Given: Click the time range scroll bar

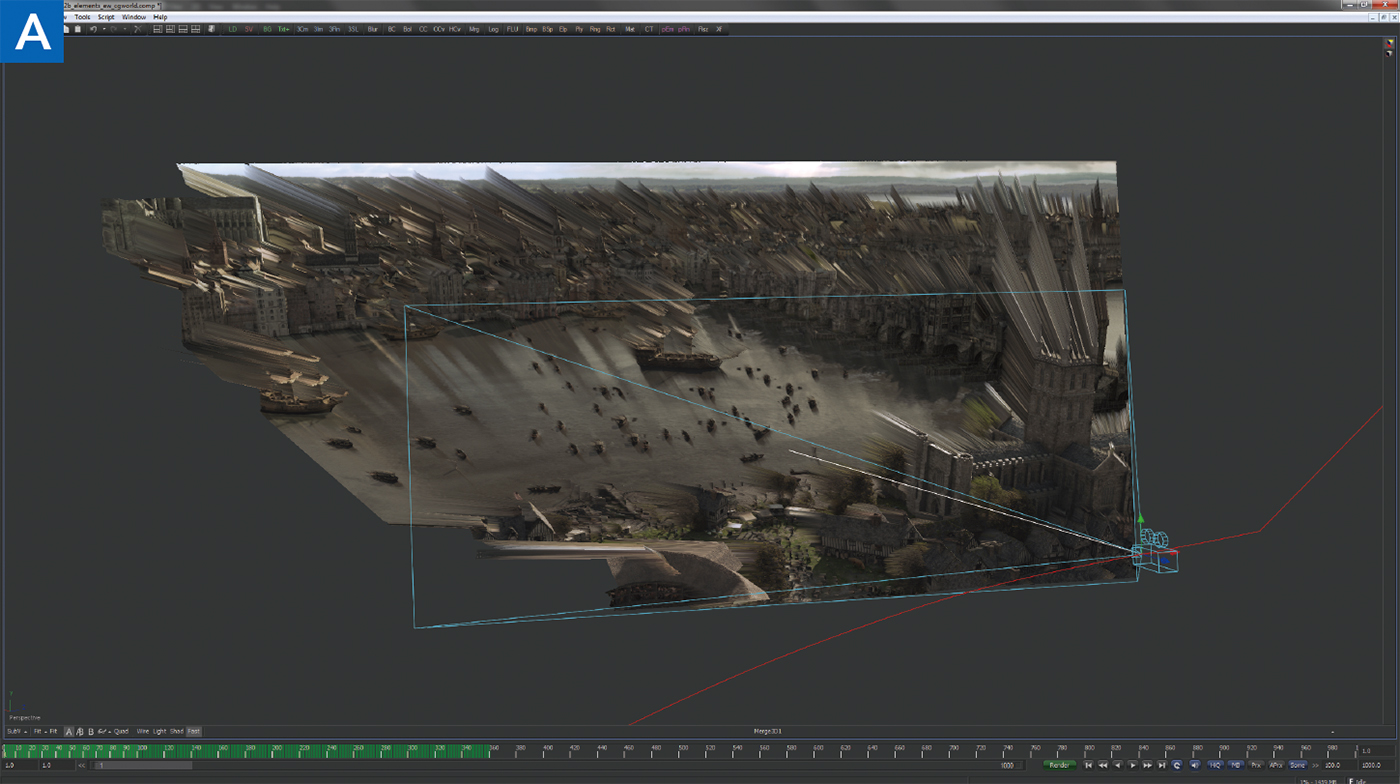Looking at the screenshot, I should 142,765.
